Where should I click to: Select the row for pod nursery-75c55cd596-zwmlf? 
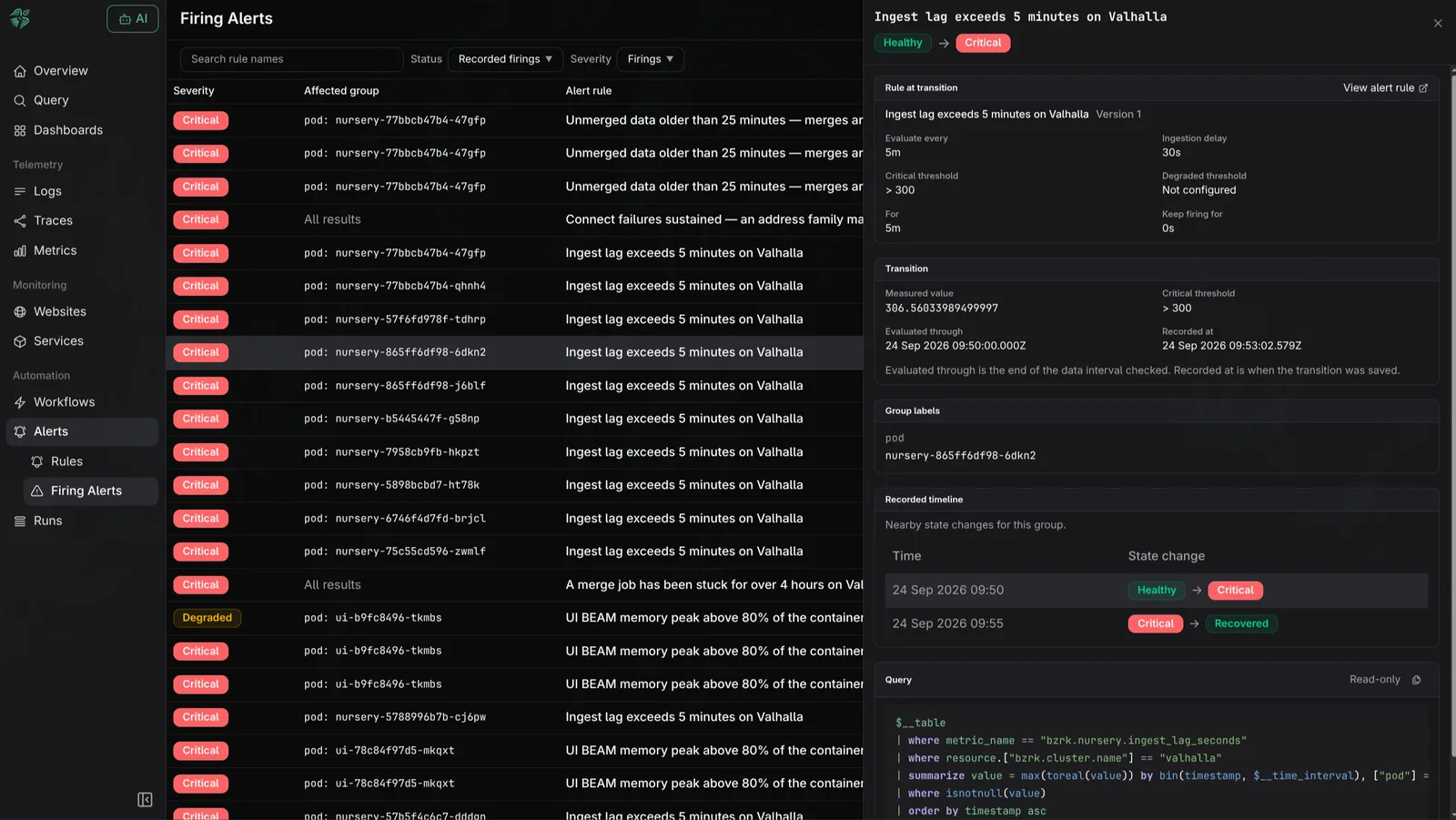tap(514, 552)
